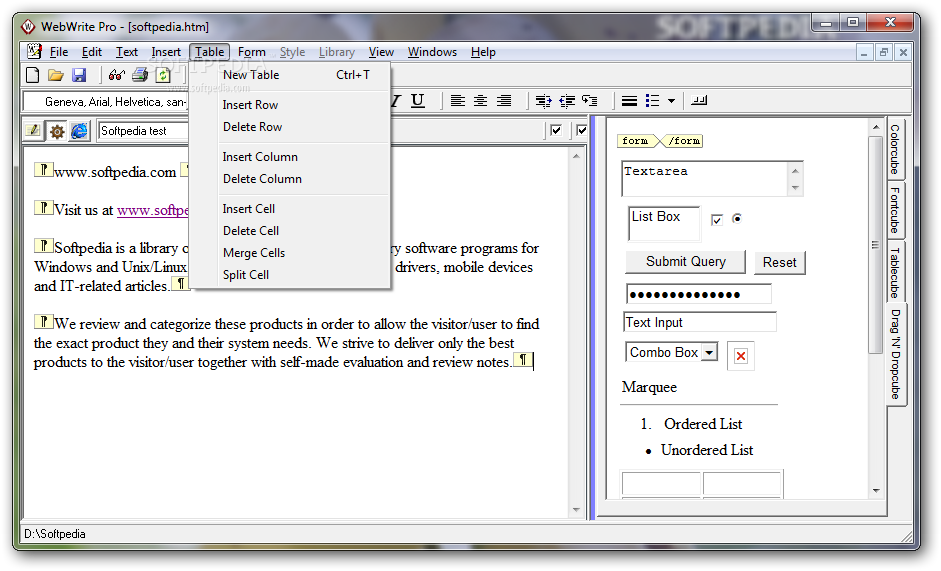This screenshot has width=941, height=571.
Task: Open the File menu
Action: tap(59, 52)
